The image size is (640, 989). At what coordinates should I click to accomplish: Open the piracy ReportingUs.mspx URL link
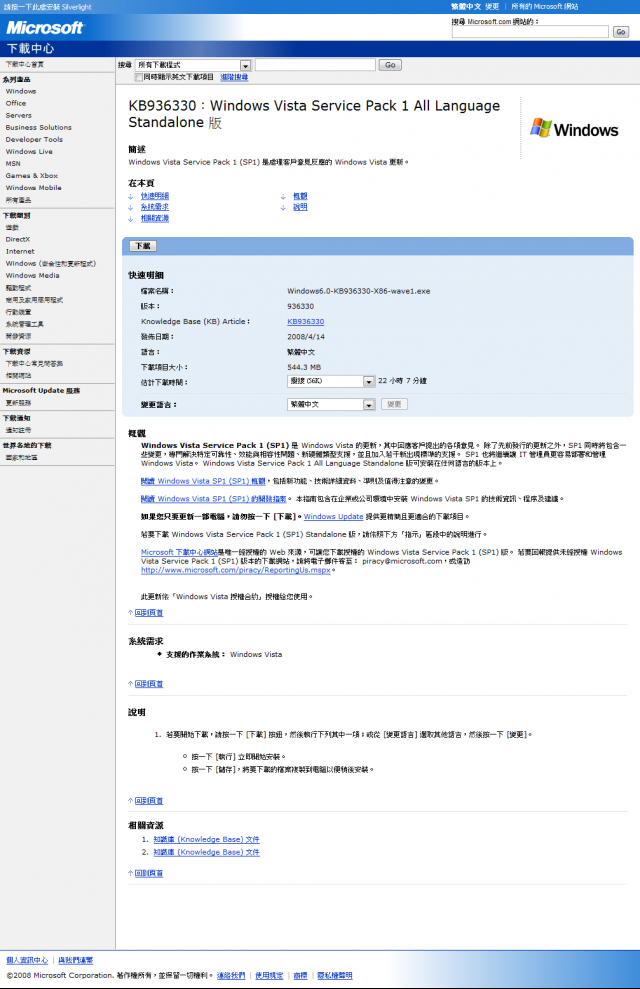(236, 570)
